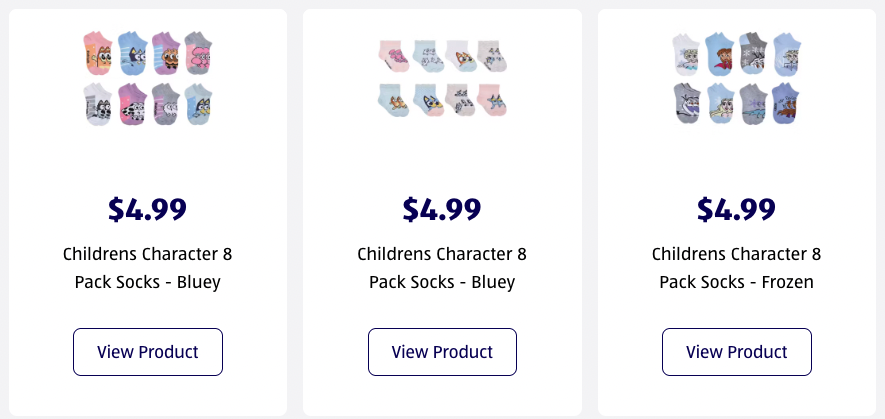
Task: Click the left card's Bluey socks title
Action: (147, 268)
